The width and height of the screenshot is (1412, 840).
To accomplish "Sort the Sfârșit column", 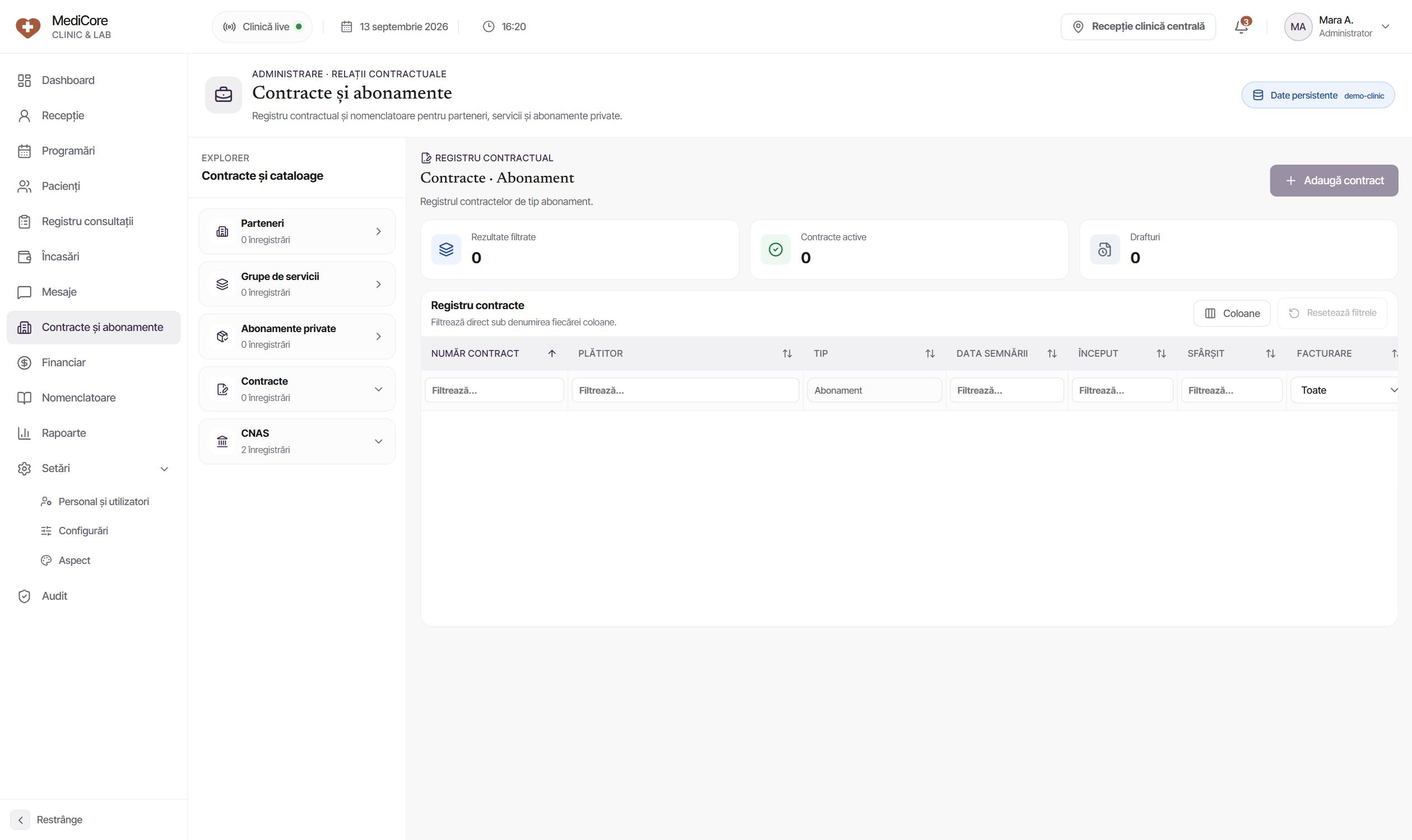I will pos(1270,353).
